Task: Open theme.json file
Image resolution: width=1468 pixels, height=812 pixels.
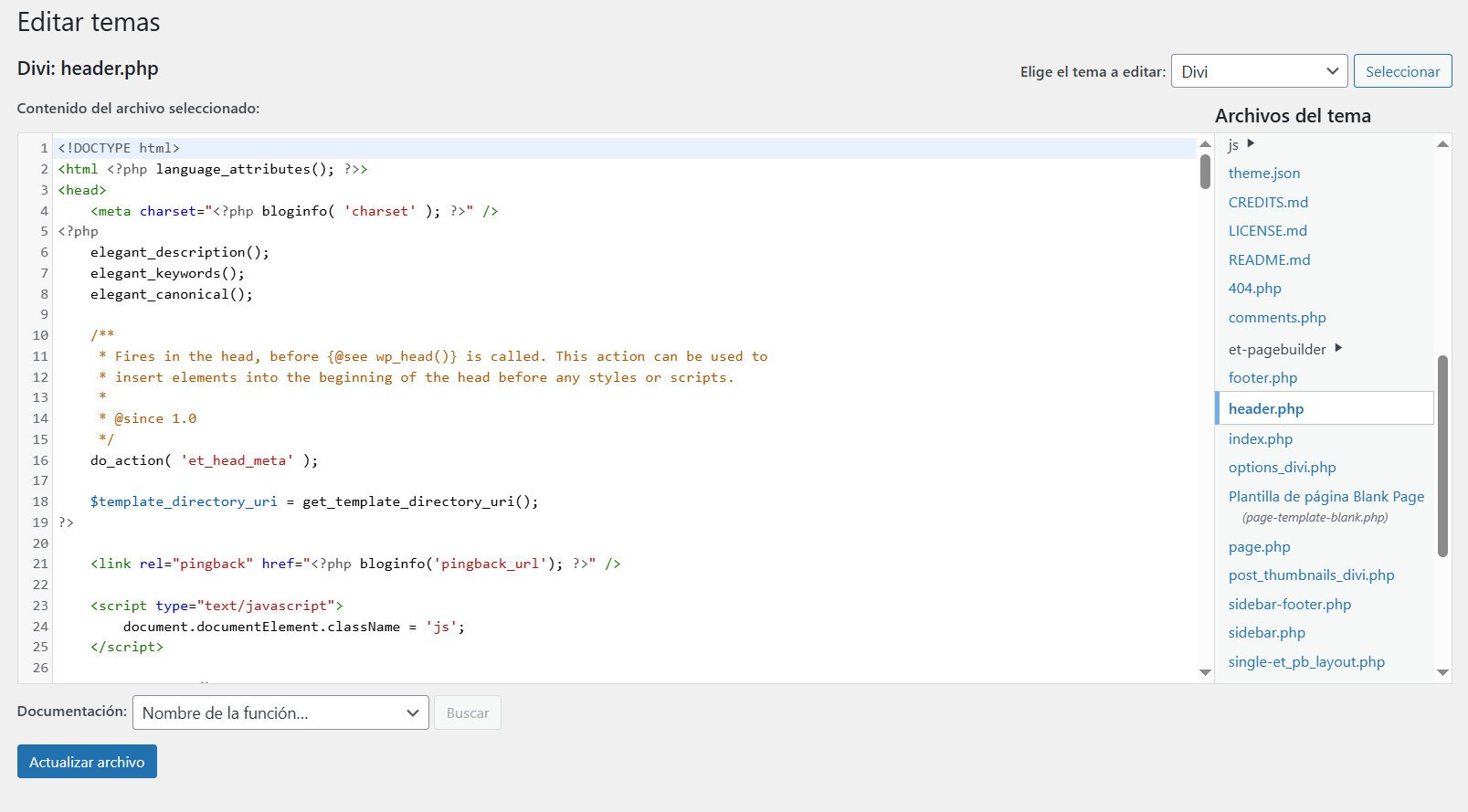Action: pos(1263,173)
